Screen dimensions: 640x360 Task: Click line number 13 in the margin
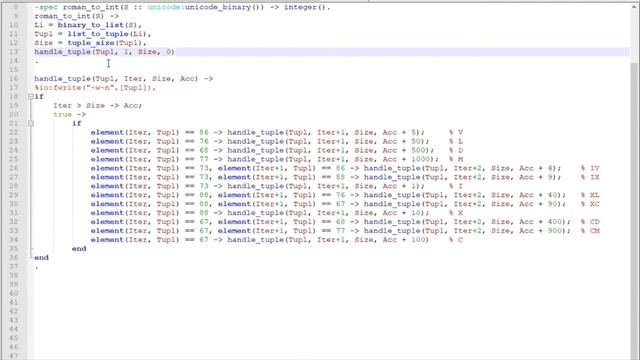tap(13, 52)
